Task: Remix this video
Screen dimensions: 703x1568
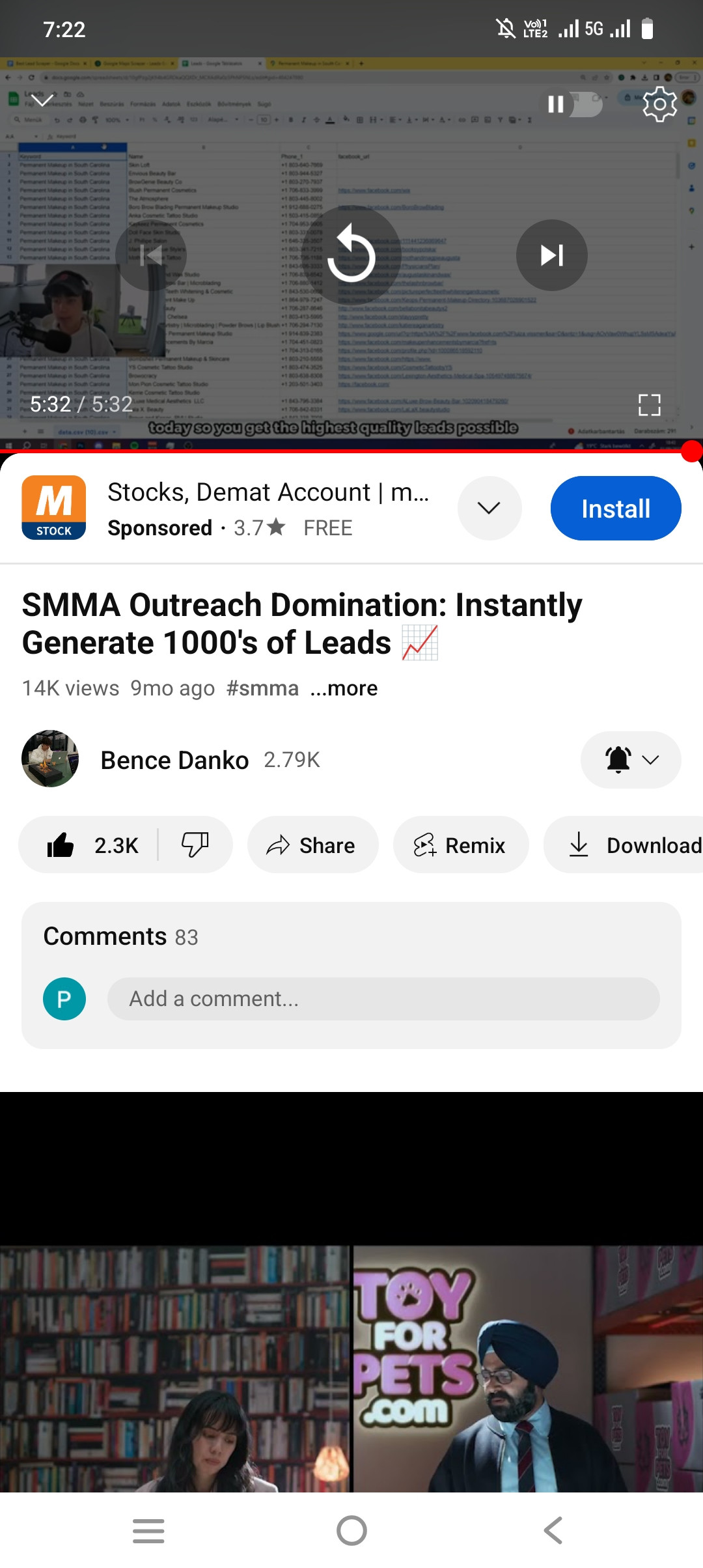Action: pos(460,845)
